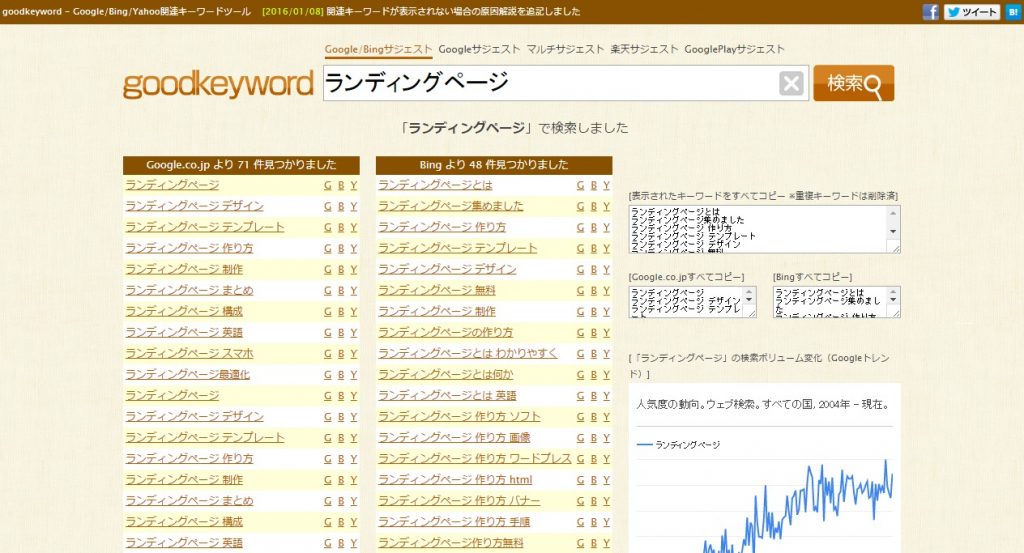Open ランディングページ集めました in the Bing list
The image size is (1024, 553).
pos(451,206)
